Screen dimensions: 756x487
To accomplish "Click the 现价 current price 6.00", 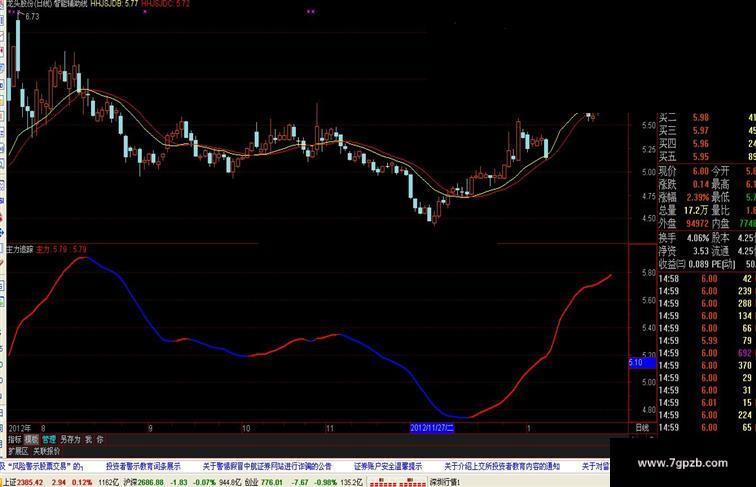I will tap(701, 171).
